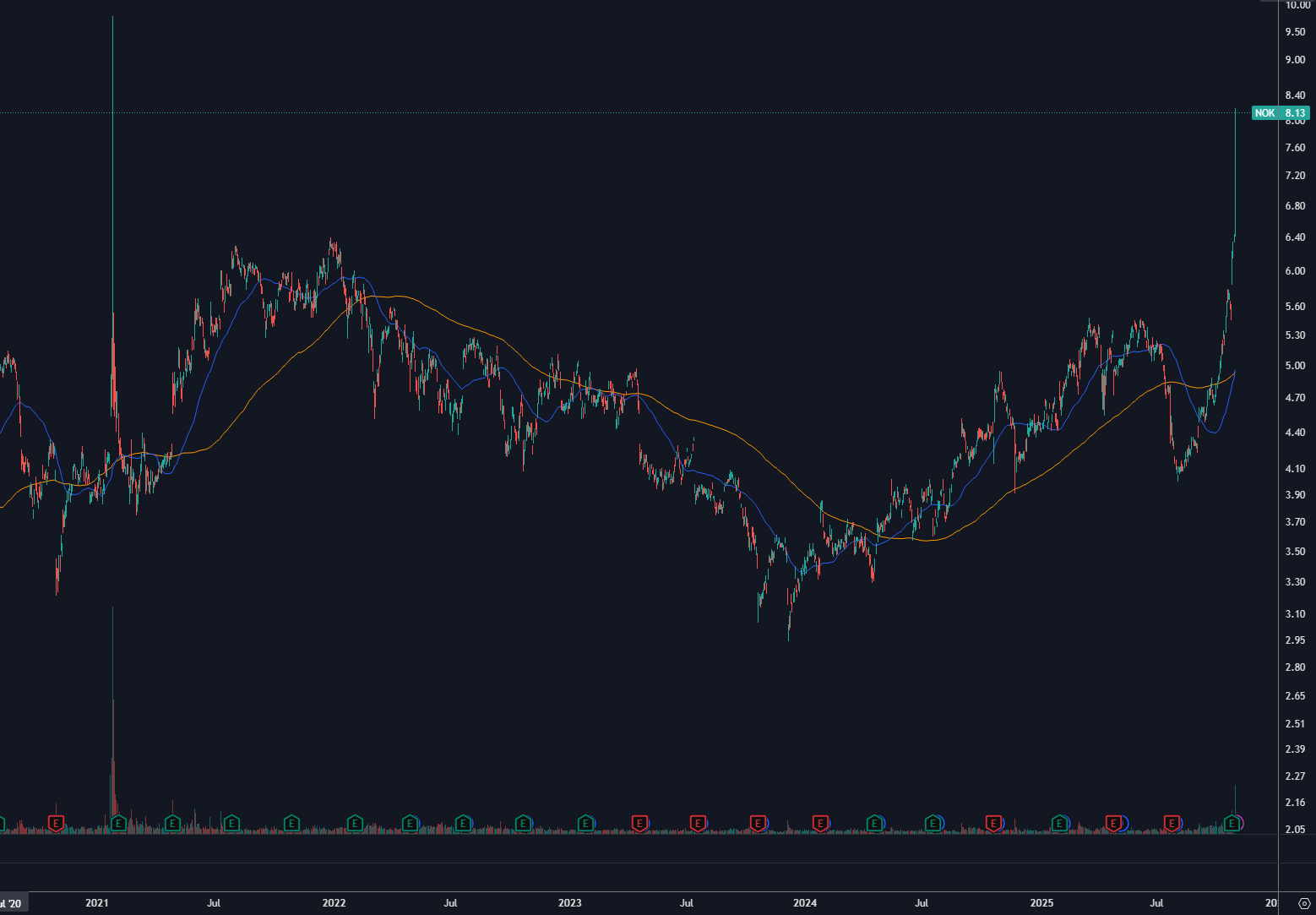Image resolution: width=1316 pixels, height=915 pixels.
Task: Click the 5.60 price scale value
Action: pos(1296,307)
